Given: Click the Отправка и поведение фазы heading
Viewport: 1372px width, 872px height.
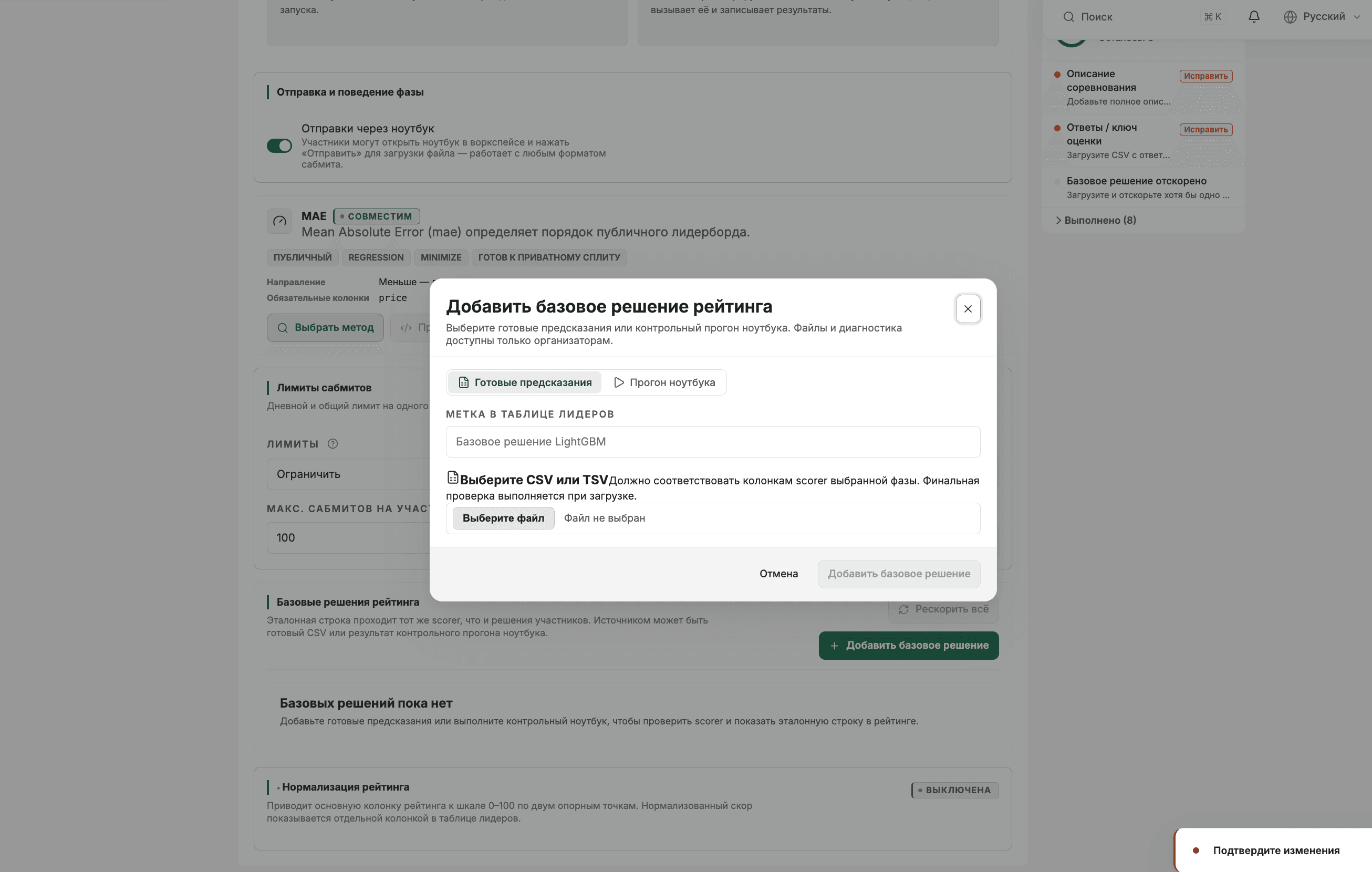Looking at the screenshot, I should tap(350, 92).
